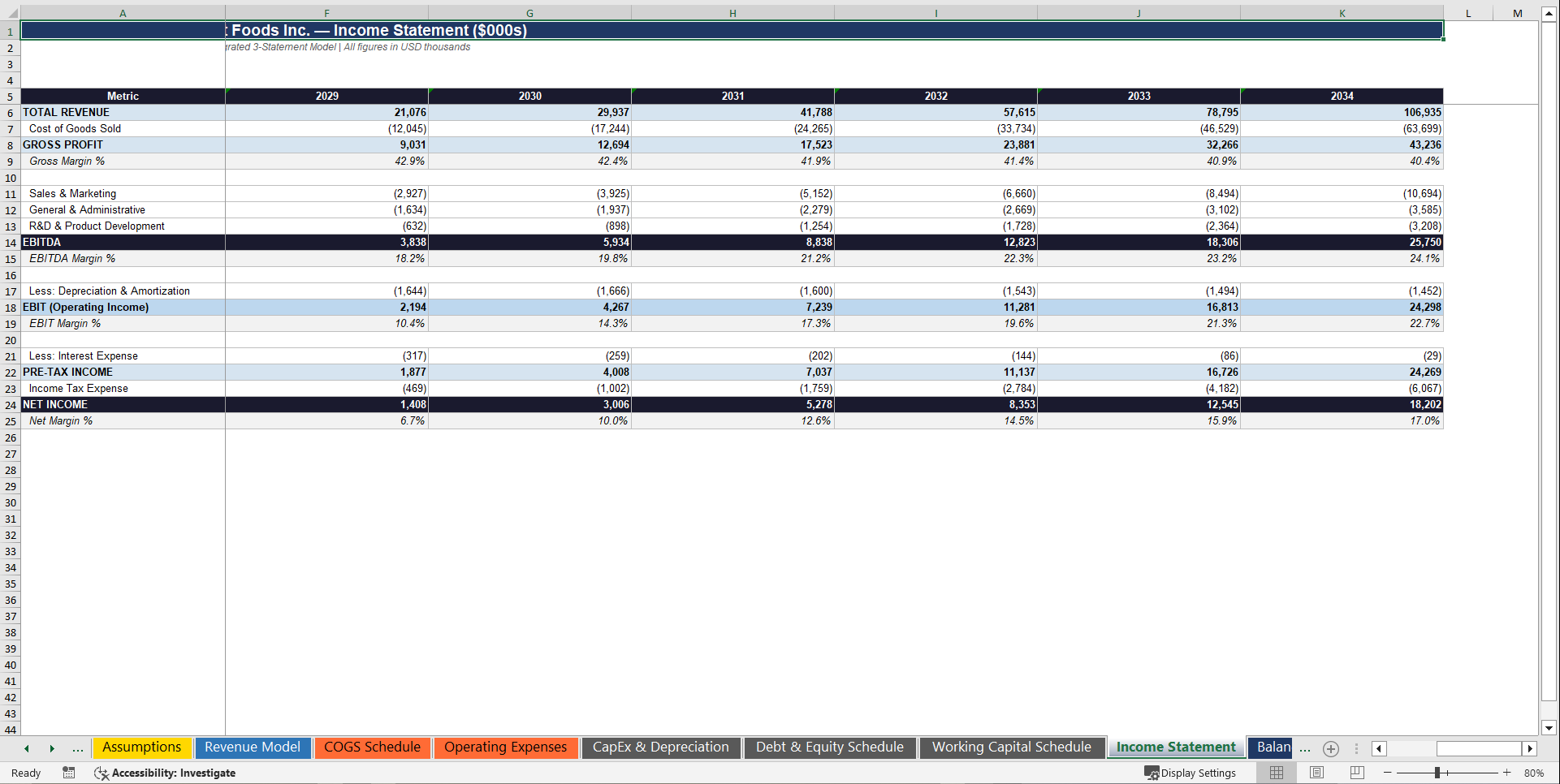Click the next-sheet navigation arrow
Screen dimensions: 1560x784
[x=52, y=748]
